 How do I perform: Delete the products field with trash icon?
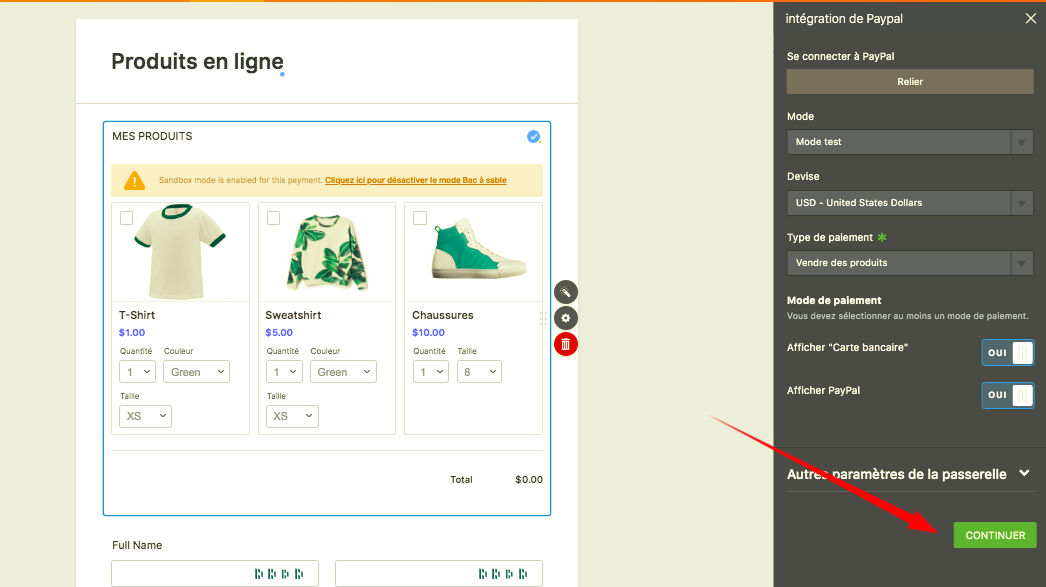(566, 344)
